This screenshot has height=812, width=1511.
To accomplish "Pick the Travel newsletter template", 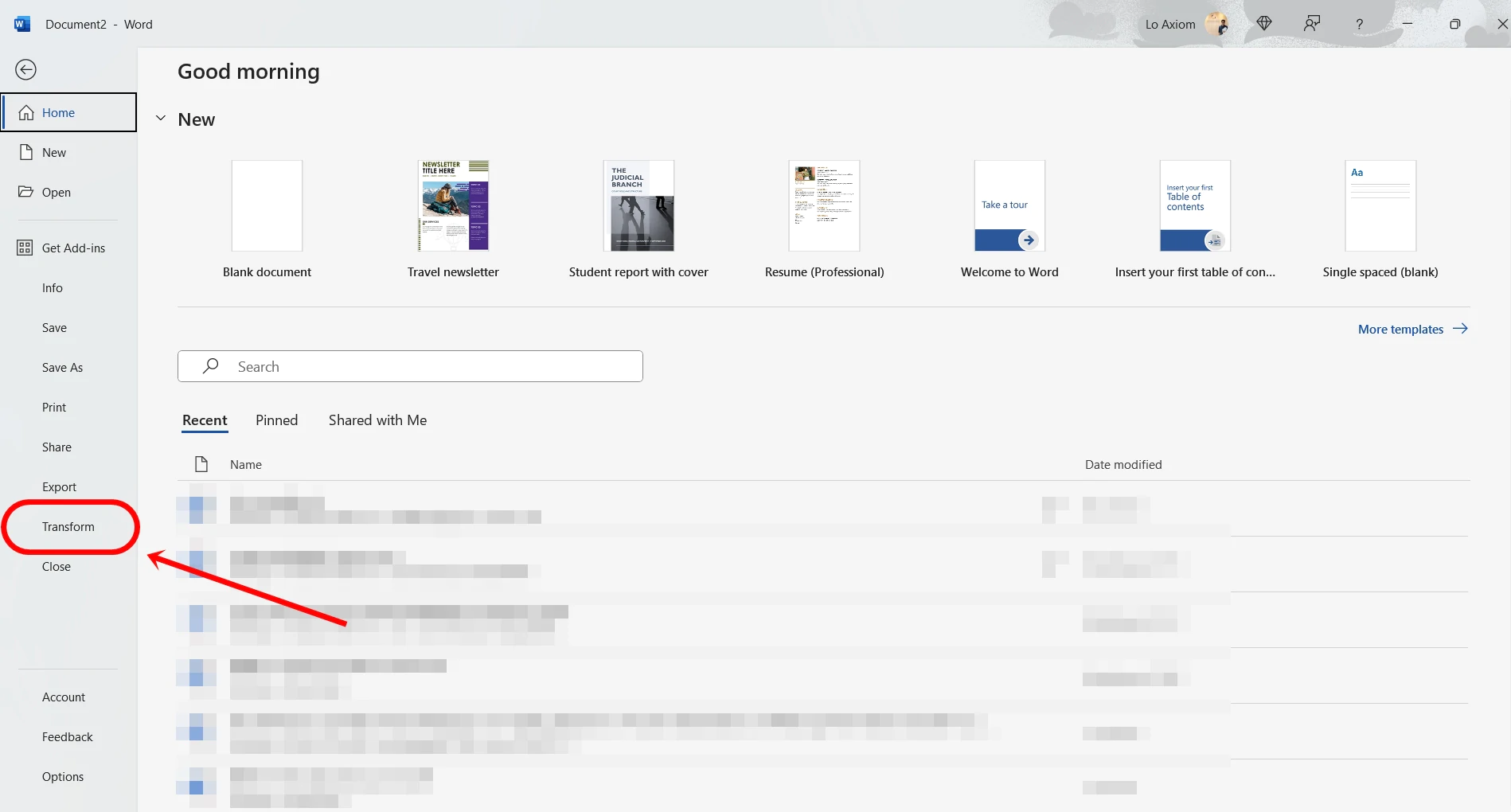I will [453, 220].
